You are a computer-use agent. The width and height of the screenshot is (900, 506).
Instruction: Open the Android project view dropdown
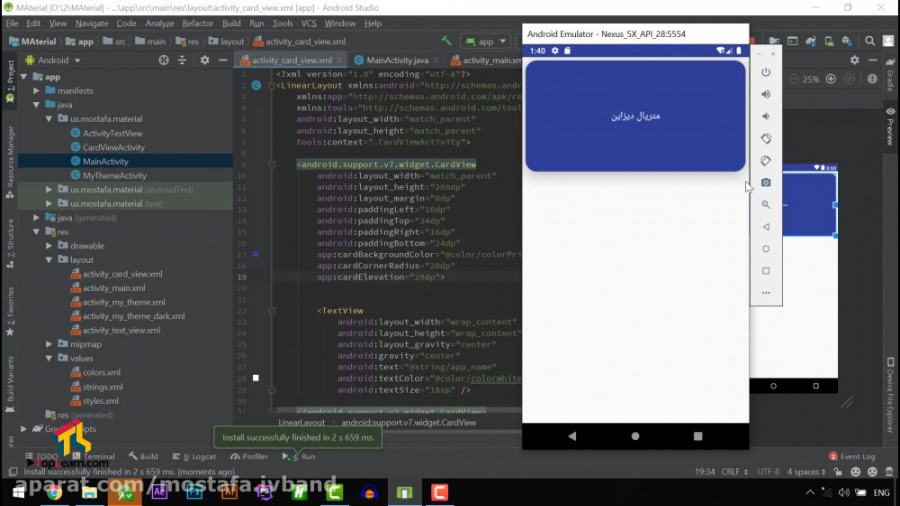point(60,60)
